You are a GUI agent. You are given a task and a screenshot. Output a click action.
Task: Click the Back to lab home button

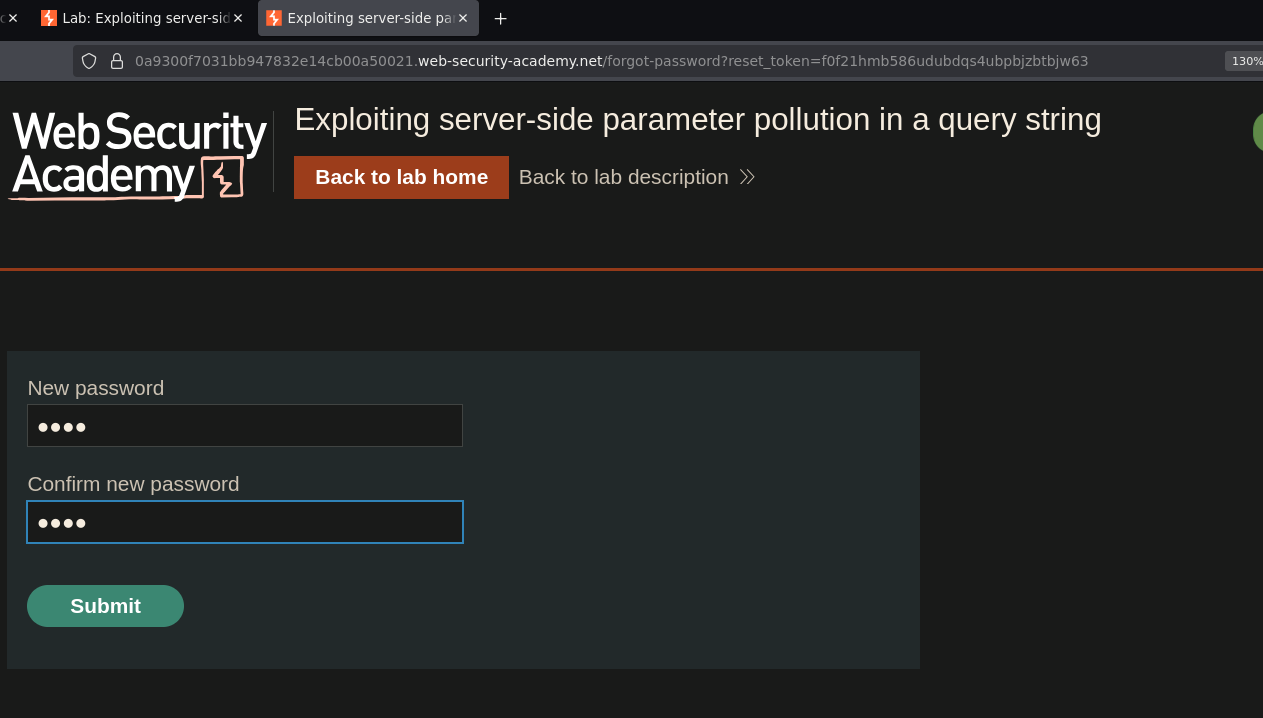401,177
